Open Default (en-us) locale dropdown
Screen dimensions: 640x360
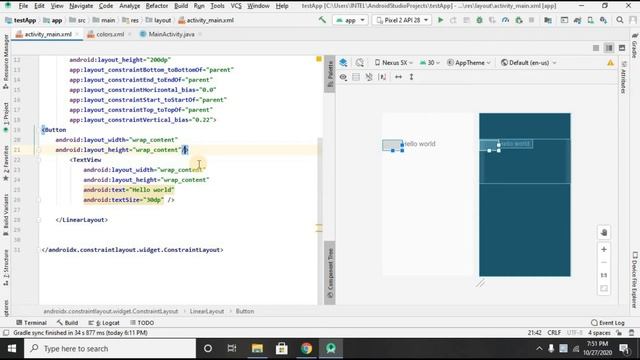coord(529,62)
